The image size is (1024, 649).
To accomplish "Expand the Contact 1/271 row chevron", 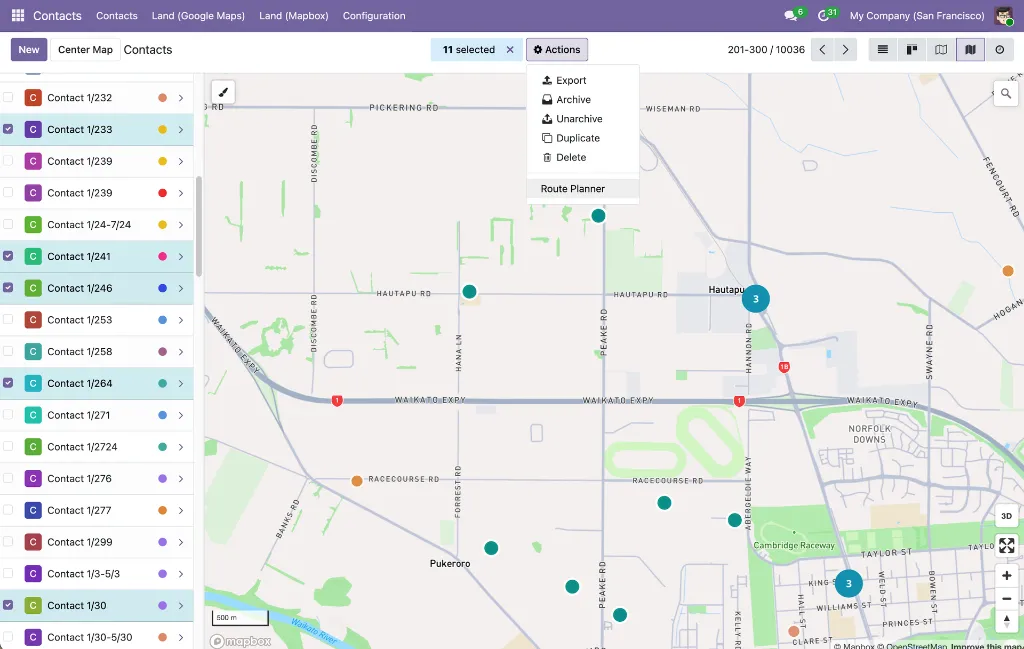I will pyautogui.click(x=181, y=415).
